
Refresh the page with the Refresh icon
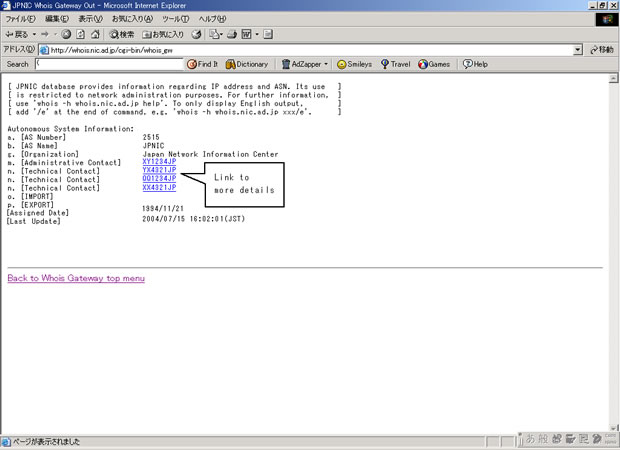tap(81, 34)
